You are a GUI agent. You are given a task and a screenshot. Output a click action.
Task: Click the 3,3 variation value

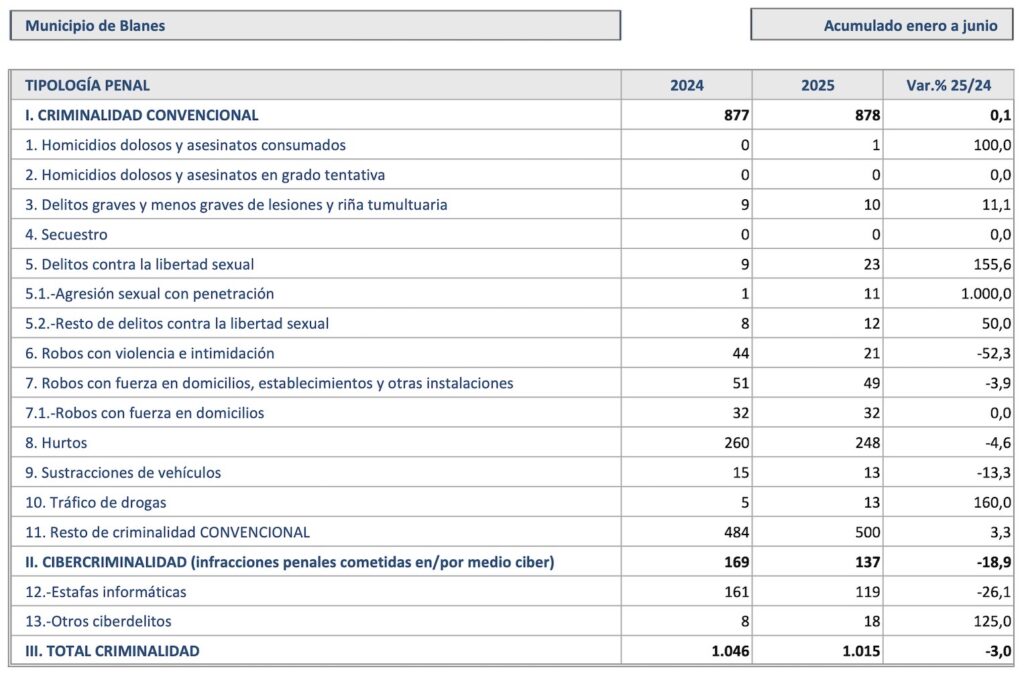click(1000, 532)
